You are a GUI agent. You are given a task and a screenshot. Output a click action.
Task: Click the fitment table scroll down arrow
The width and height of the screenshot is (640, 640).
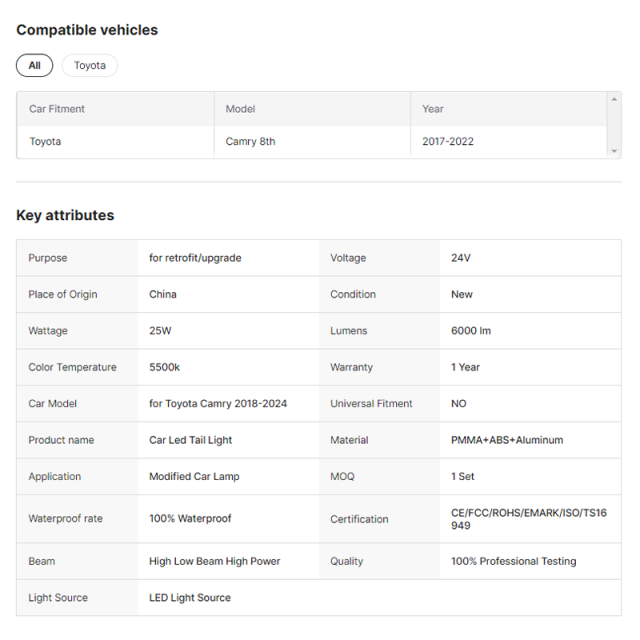tap(614, 151)
